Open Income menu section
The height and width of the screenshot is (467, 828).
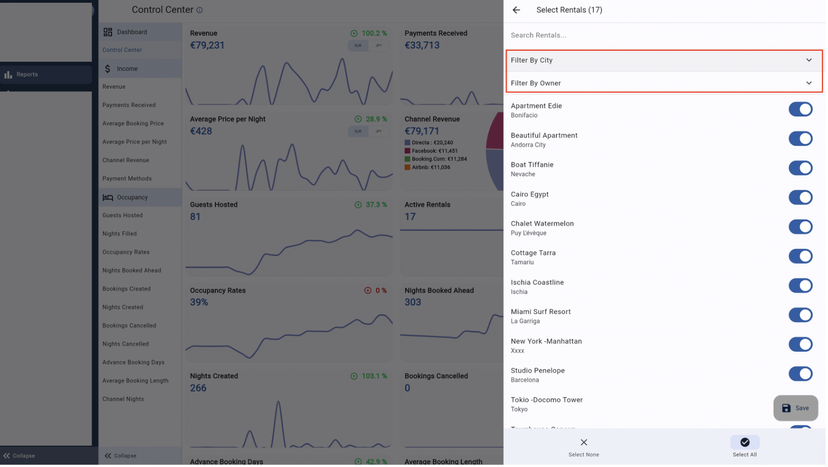140,69
